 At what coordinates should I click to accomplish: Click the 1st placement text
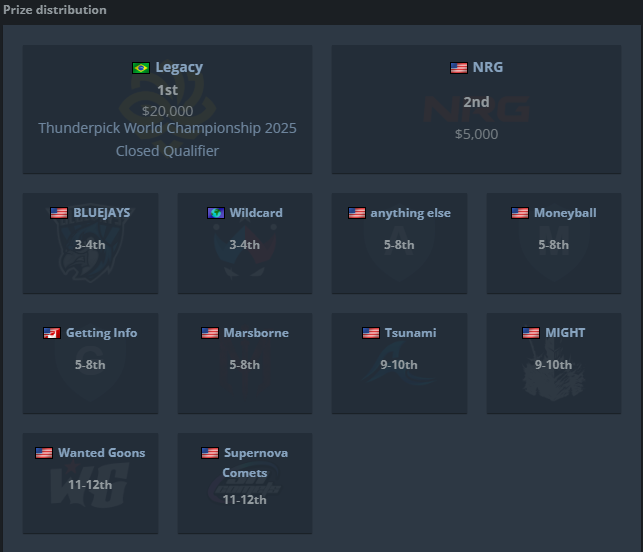tap(167, 90)
